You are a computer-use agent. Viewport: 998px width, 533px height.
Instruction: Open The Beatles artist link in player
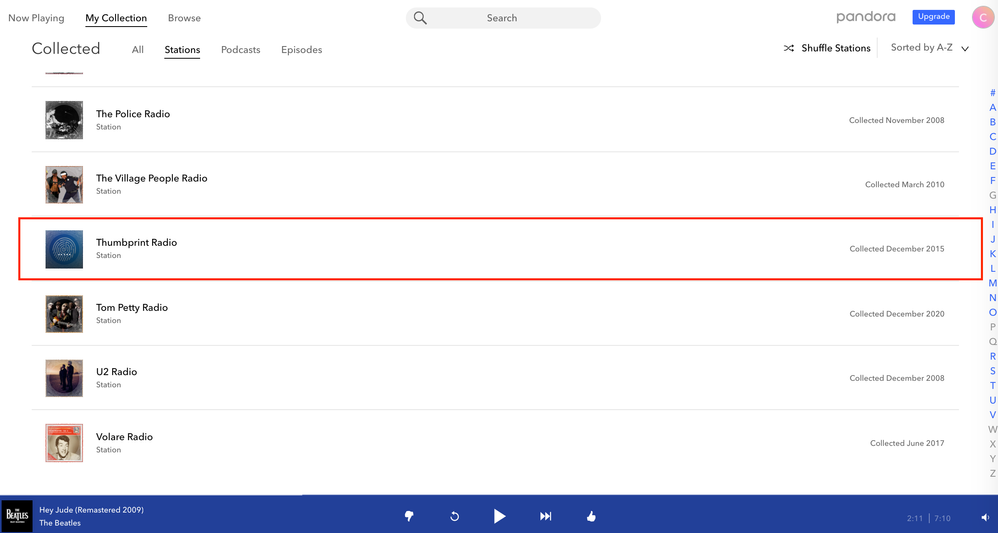(x=60, y=523)
